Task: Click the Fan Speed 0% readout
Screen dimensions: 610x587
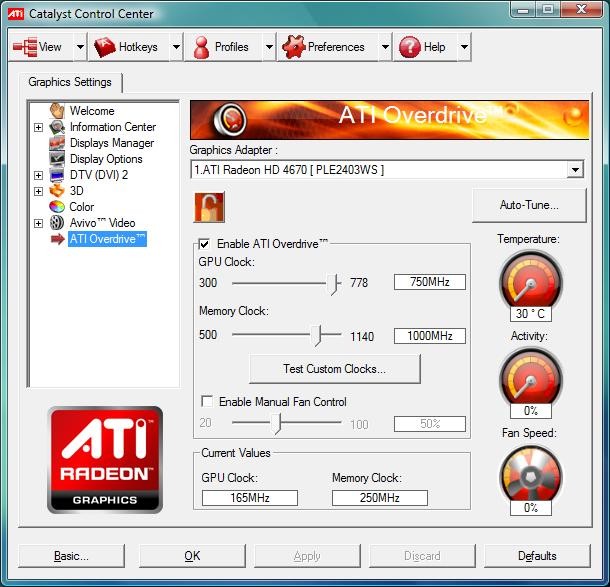Action: click(531, 508)
